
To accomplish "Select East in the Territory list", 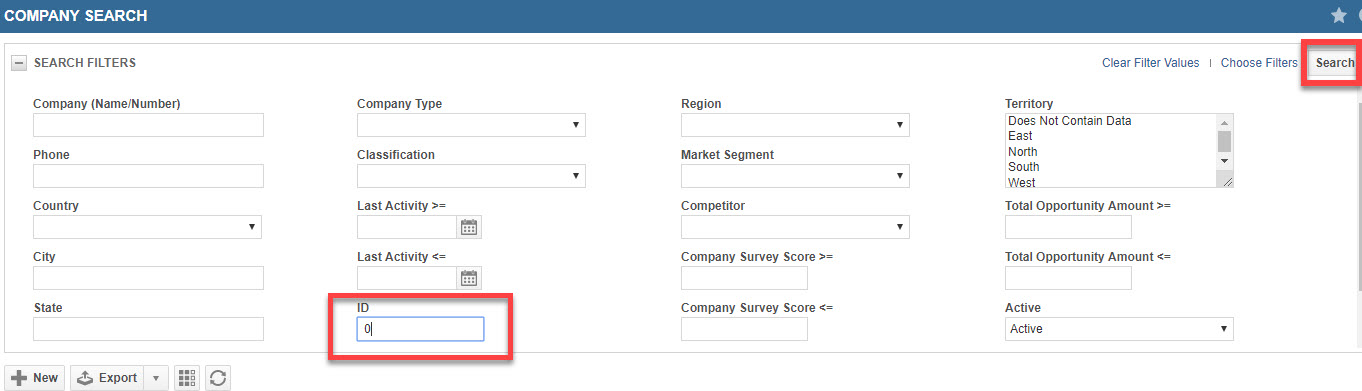I will click(1021, 136).
